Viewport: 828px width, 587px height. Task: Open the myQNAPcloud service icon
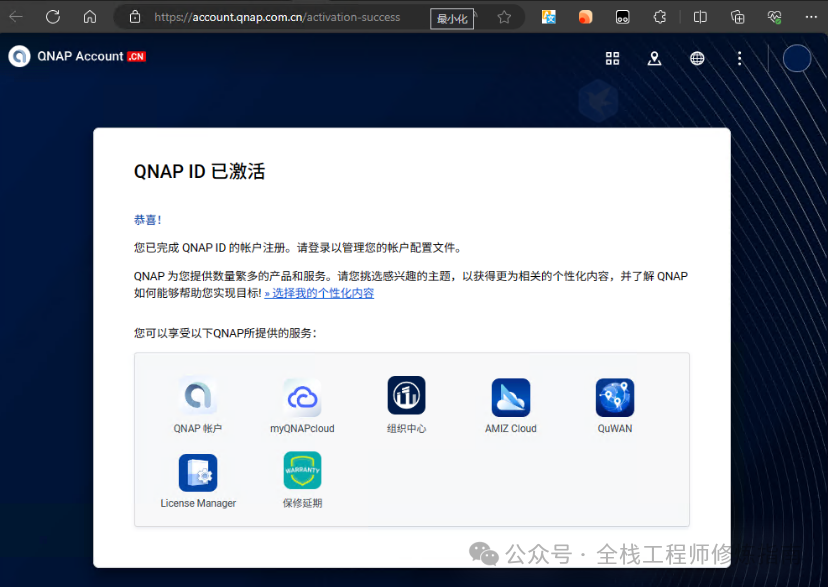click(x=302, y=397)
